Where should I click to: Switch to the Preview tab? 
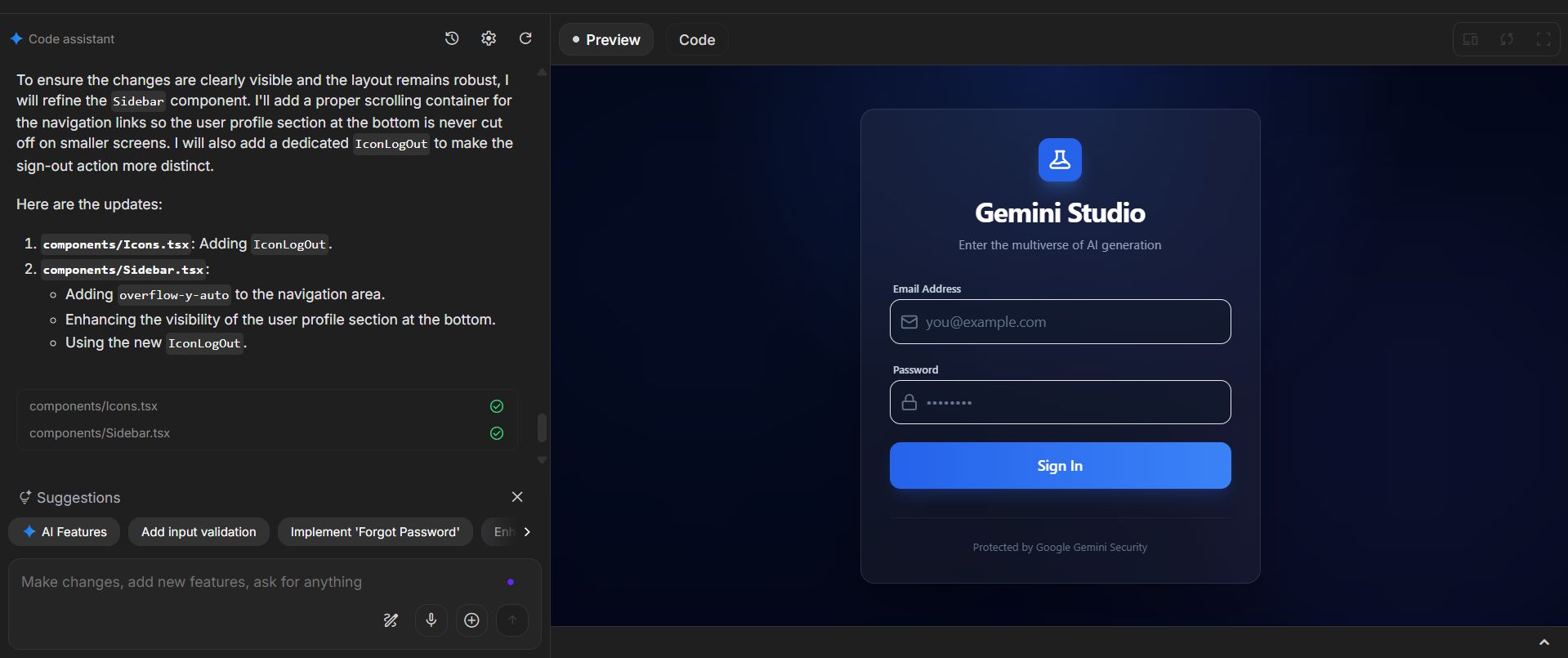pyautogui.click(x=606, y=39)
